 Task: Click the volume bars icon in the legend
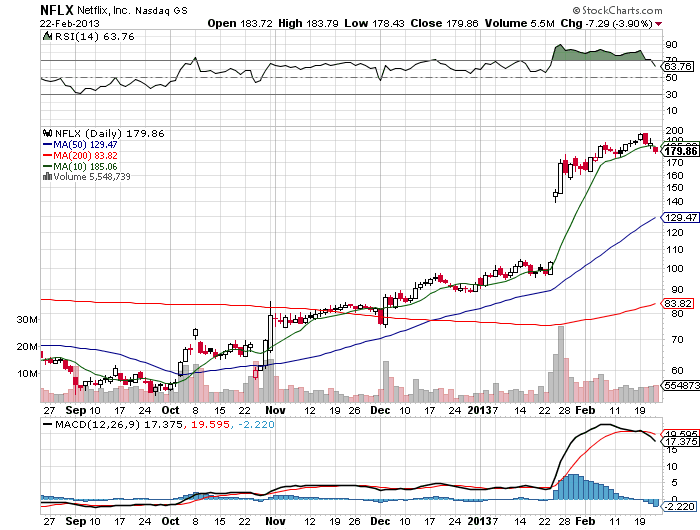tap(47, 176)
